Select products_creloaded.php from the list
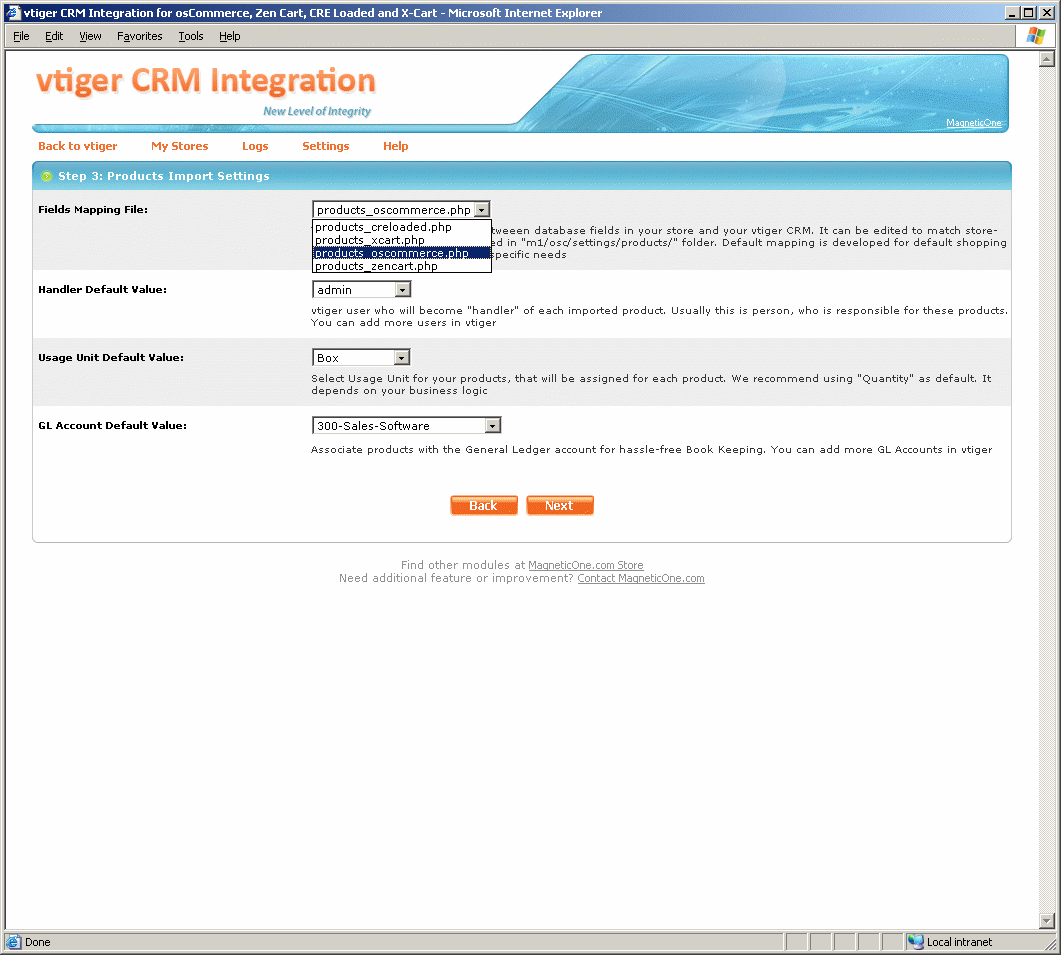Viewport: 1061px width, 955px height. [401, 227]
